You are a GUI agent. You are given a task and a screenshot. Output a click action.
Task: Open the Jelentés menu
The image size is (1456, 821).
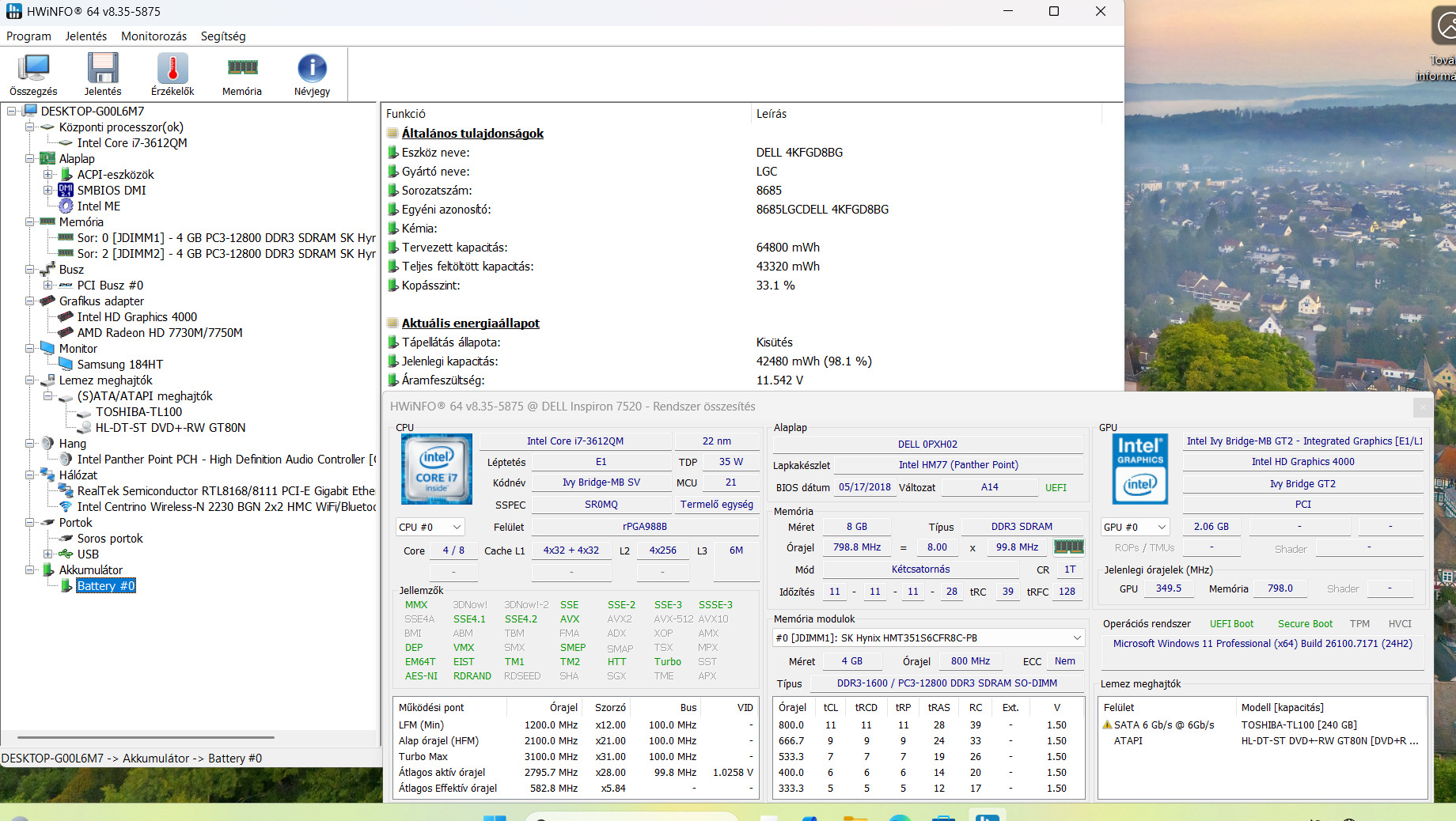coord(86,36)
